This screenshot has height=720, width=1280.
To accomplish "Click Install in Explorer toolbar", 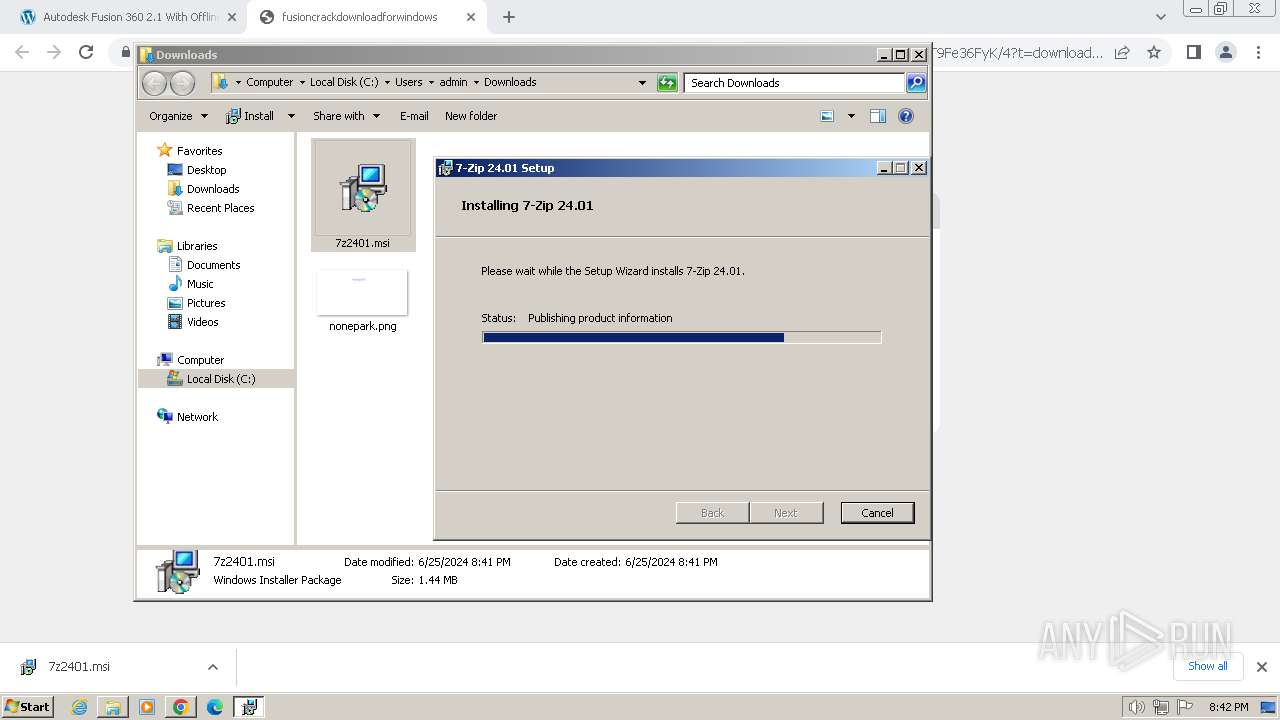I will (x=250, y=116).
